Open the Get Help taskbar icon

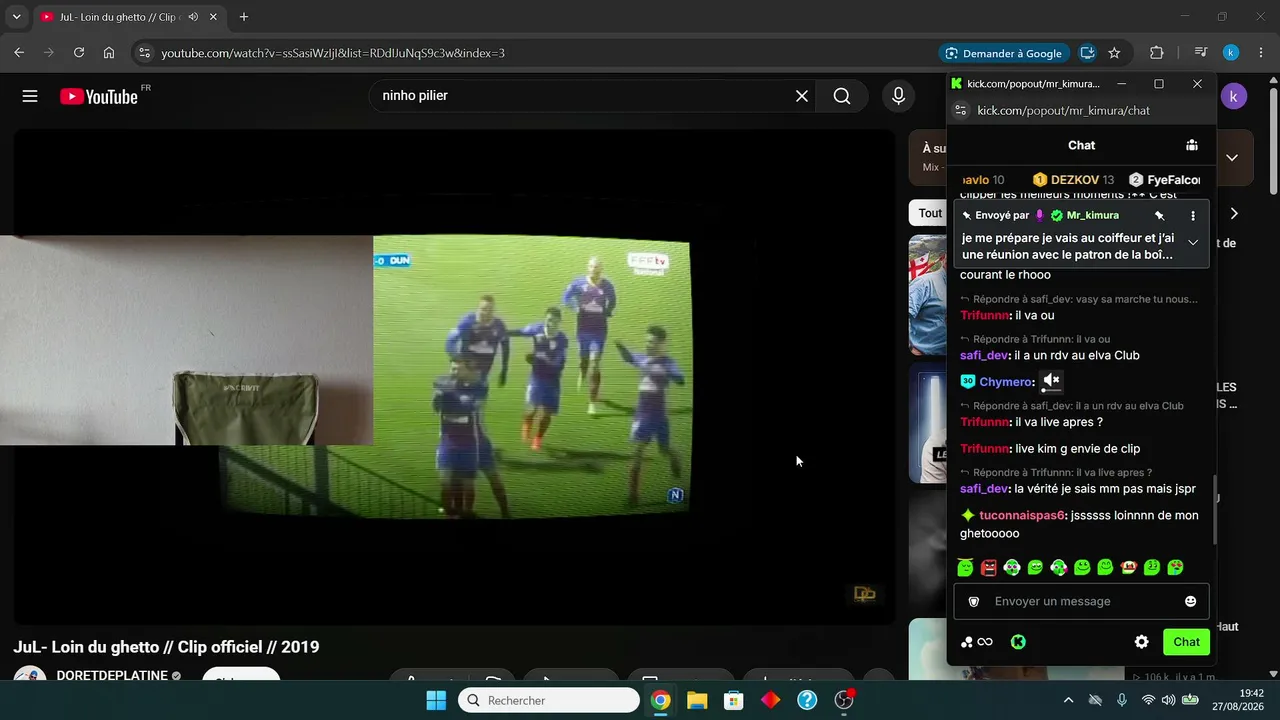(x=807, y=700)
